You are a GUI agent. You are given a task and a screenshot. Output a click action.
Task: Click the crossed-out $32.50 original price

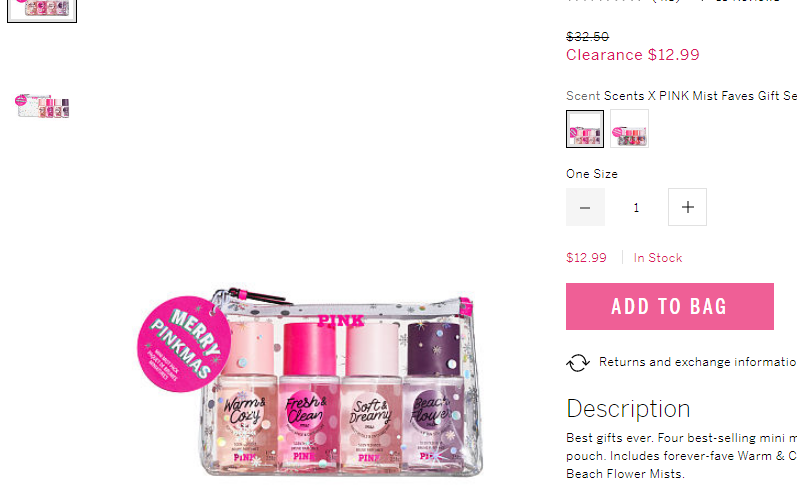[588, 37]
